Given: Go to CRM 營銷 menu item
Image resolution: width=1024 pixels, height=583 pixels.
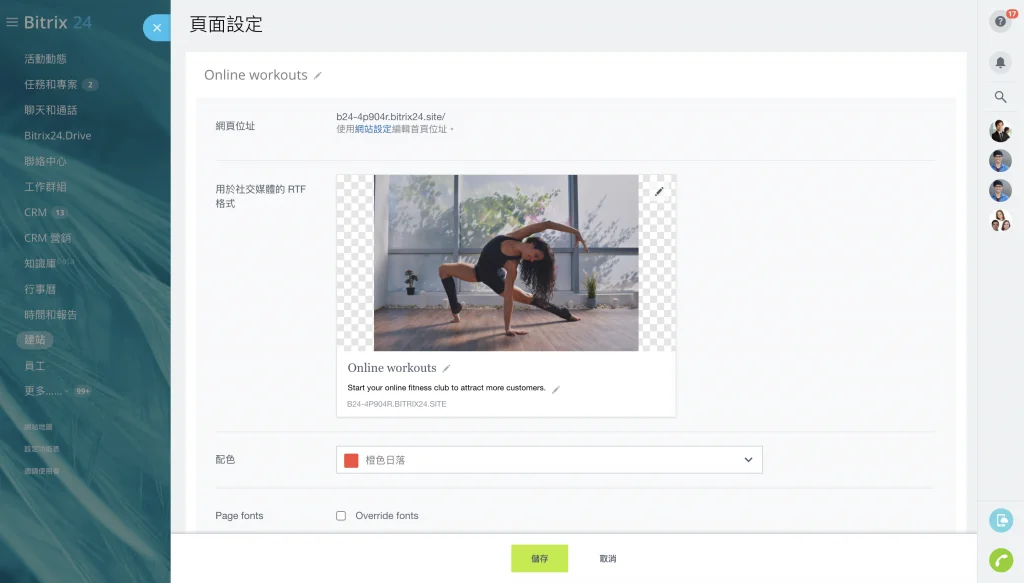Looking at the screenshot, I should click(x=48, y=238).
